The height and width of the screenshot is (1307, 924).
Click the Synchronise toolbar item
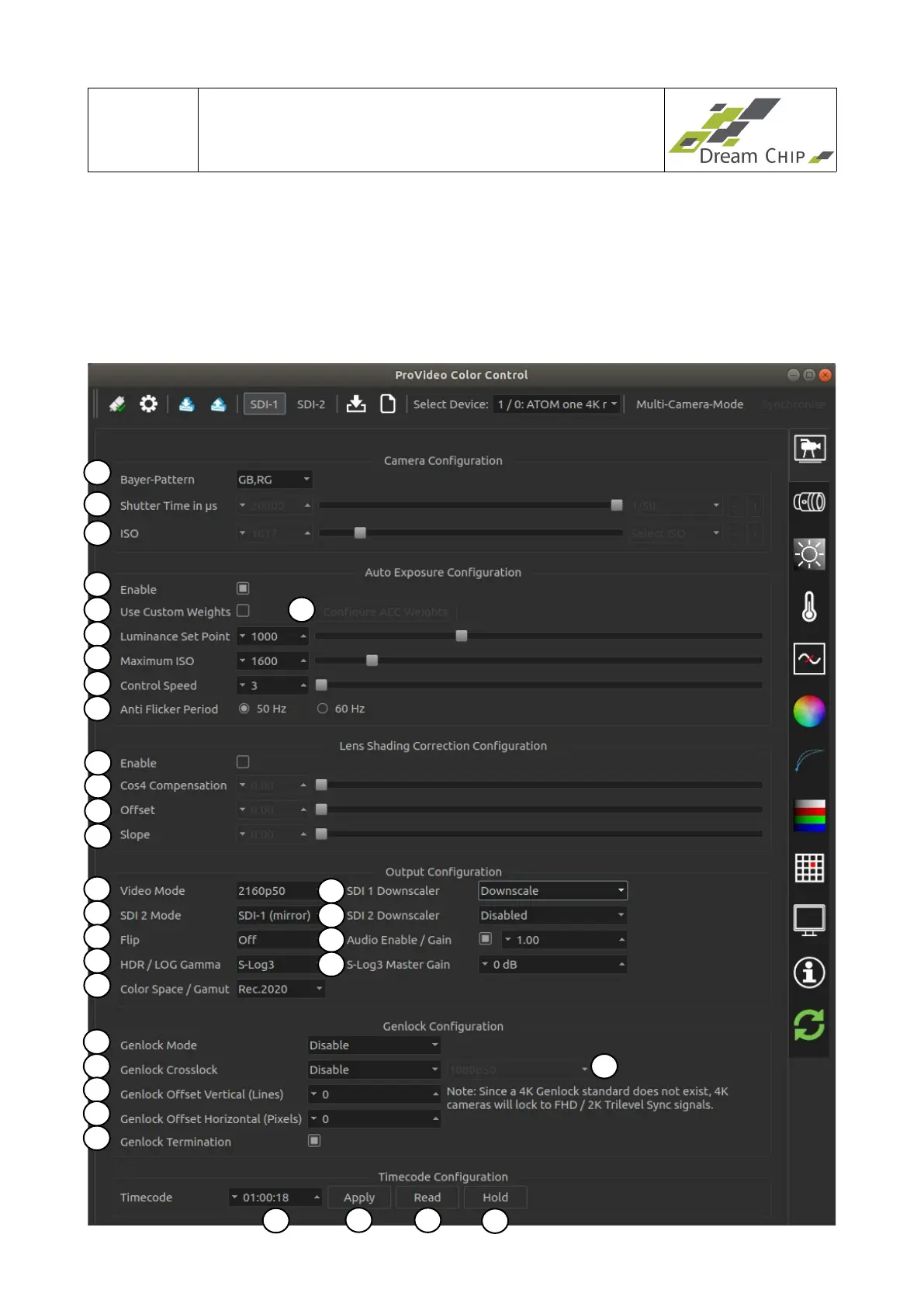pyautogui.click(x=794, y=404)
